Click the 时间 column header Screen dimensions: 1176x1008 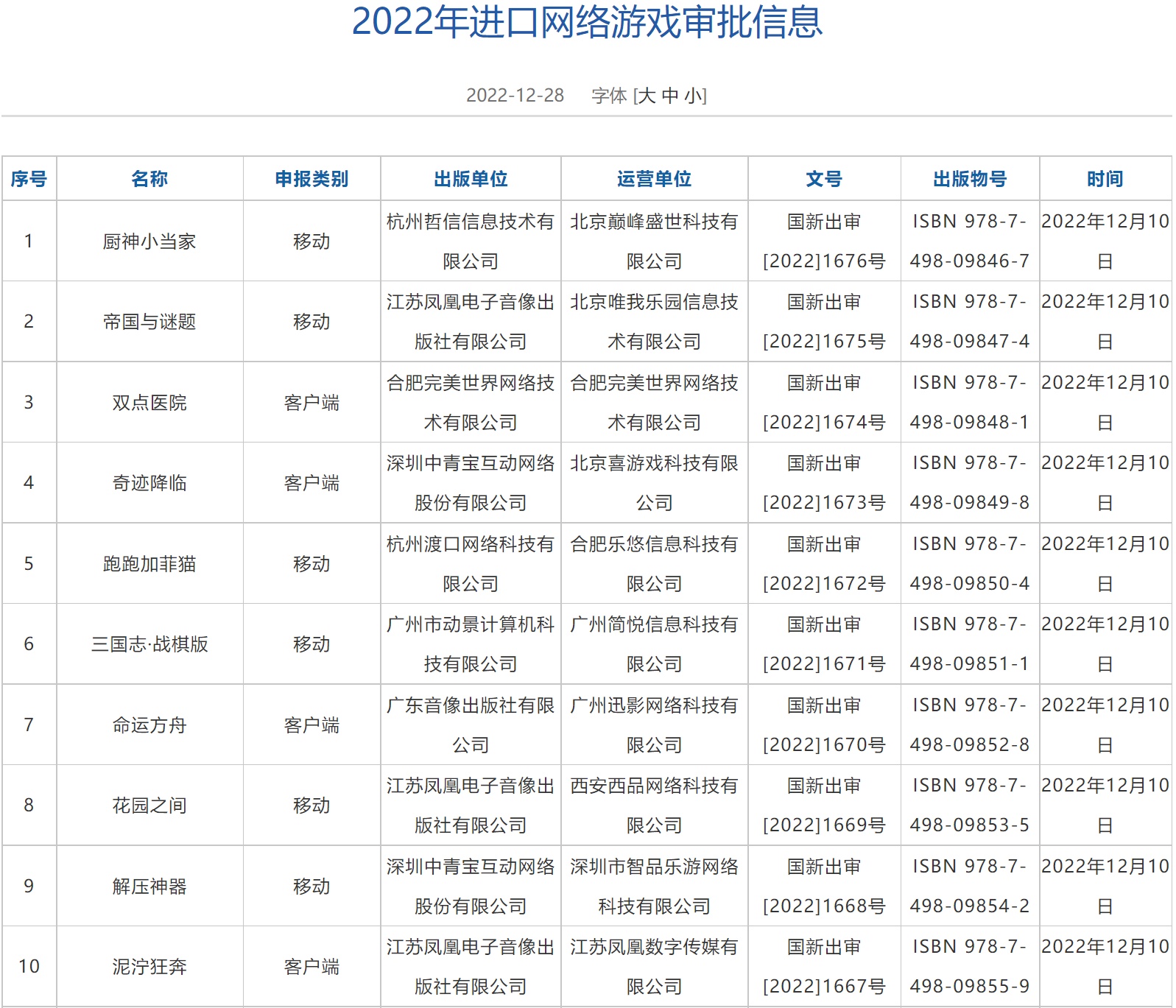[x=1105, y=179]
